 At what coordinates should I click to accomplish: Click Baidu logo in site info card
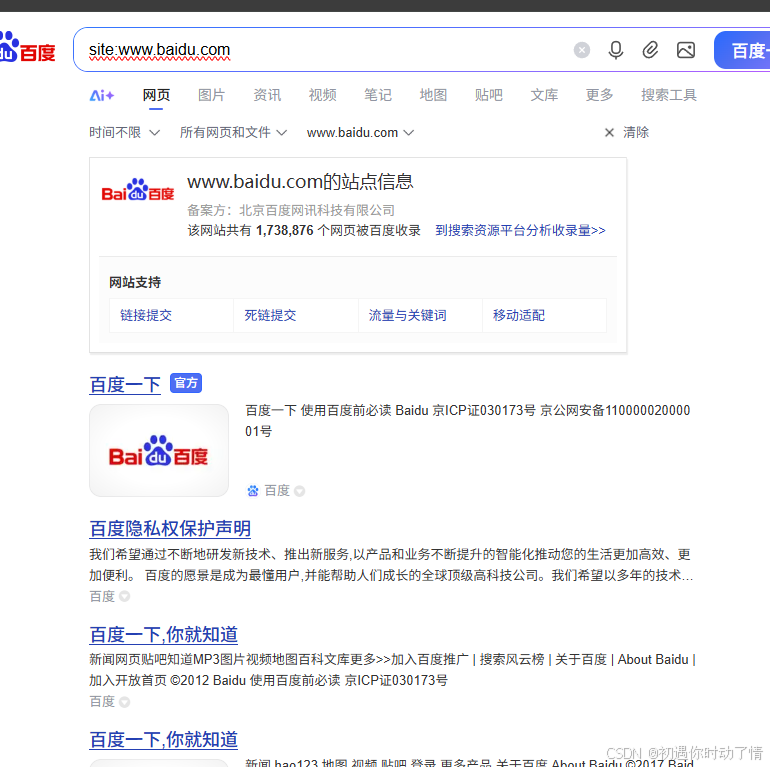coord(138,191)
